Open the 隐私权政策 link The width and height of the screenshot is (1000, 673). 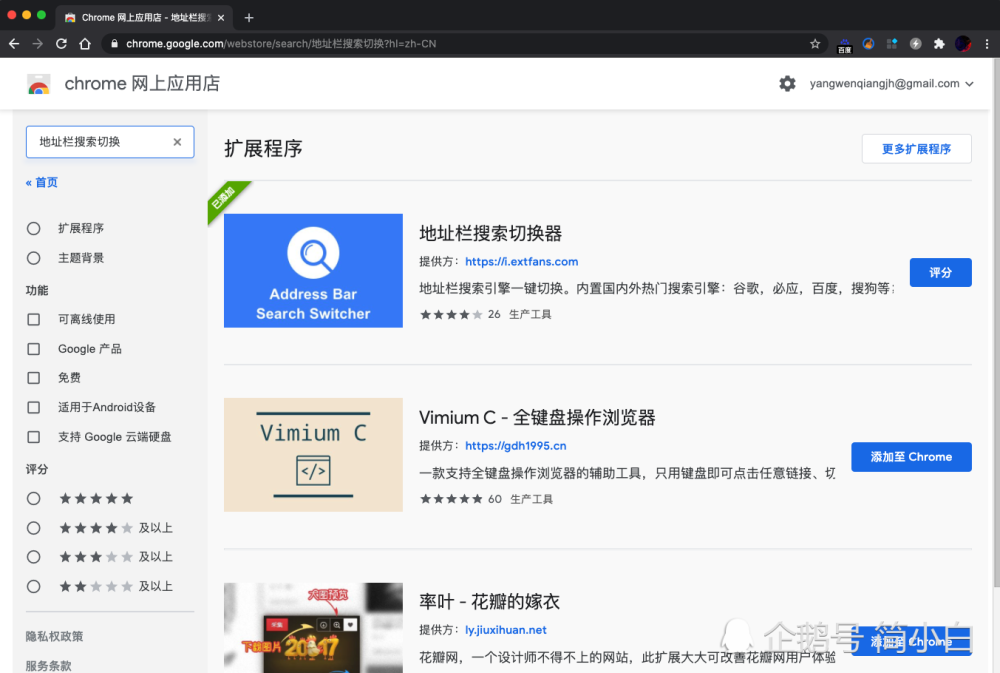(x=54, y=636)
